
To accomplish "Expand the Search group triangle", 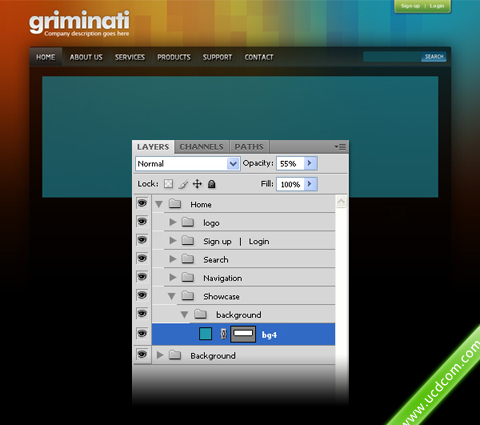I will click(173, 259).
